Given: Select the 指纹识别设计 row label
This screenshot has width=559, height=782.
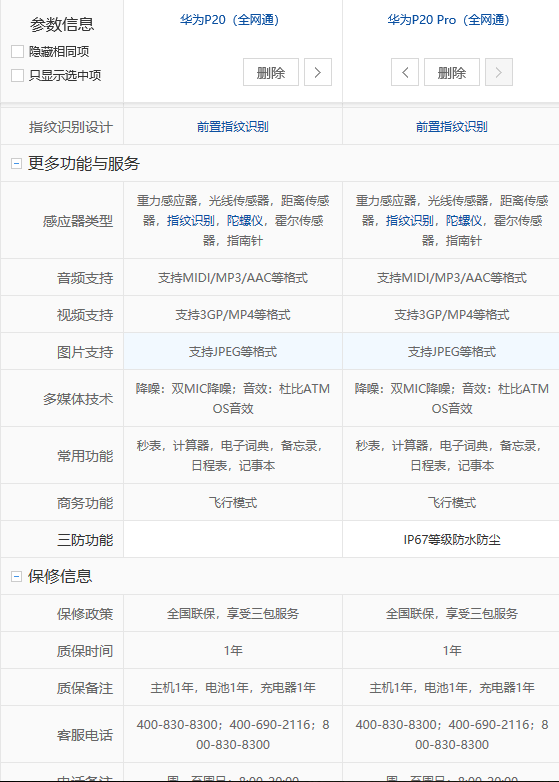Looking at the screenshot, I should 70,127.
